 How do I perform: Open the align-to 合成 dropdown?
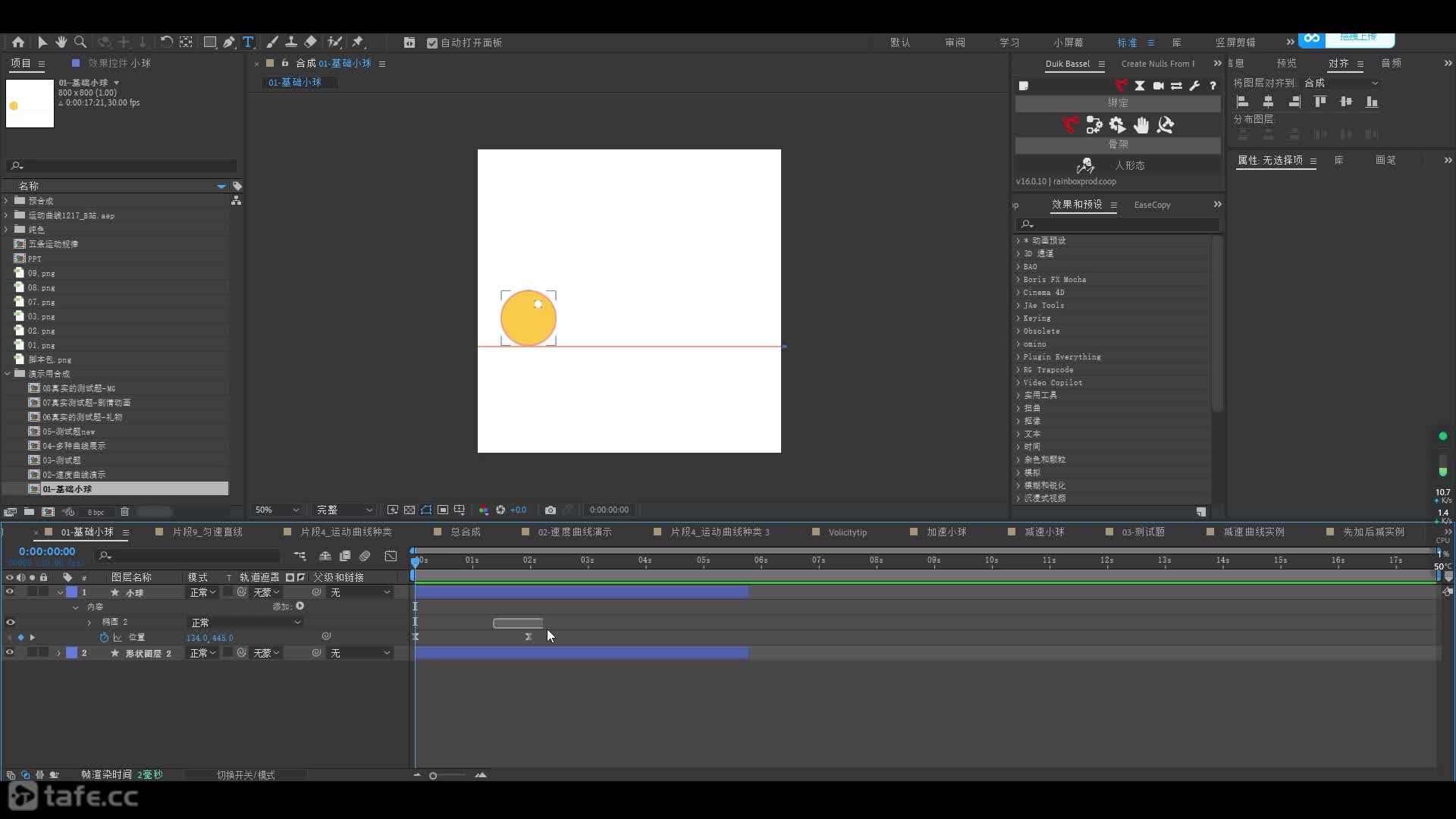pyautogui.click(x=1341, y=83)
